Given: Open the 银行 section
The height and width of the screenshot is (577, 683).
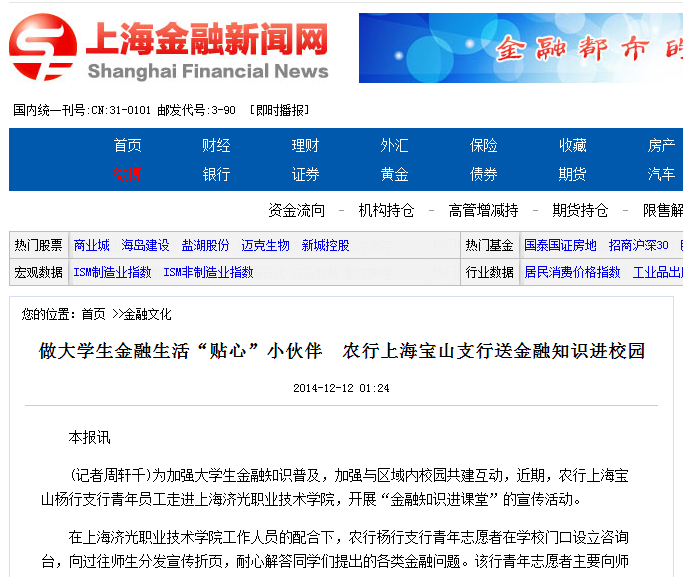Looking at the screenshot, I should click(x=216, y=175).
